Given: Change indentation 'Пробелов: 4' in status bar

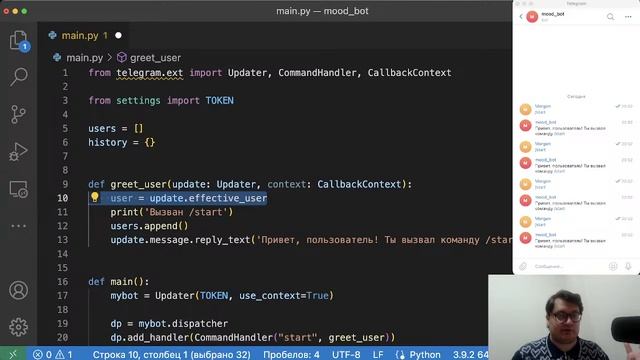Looking at the screenshot, I should click(x=291, y=354).
